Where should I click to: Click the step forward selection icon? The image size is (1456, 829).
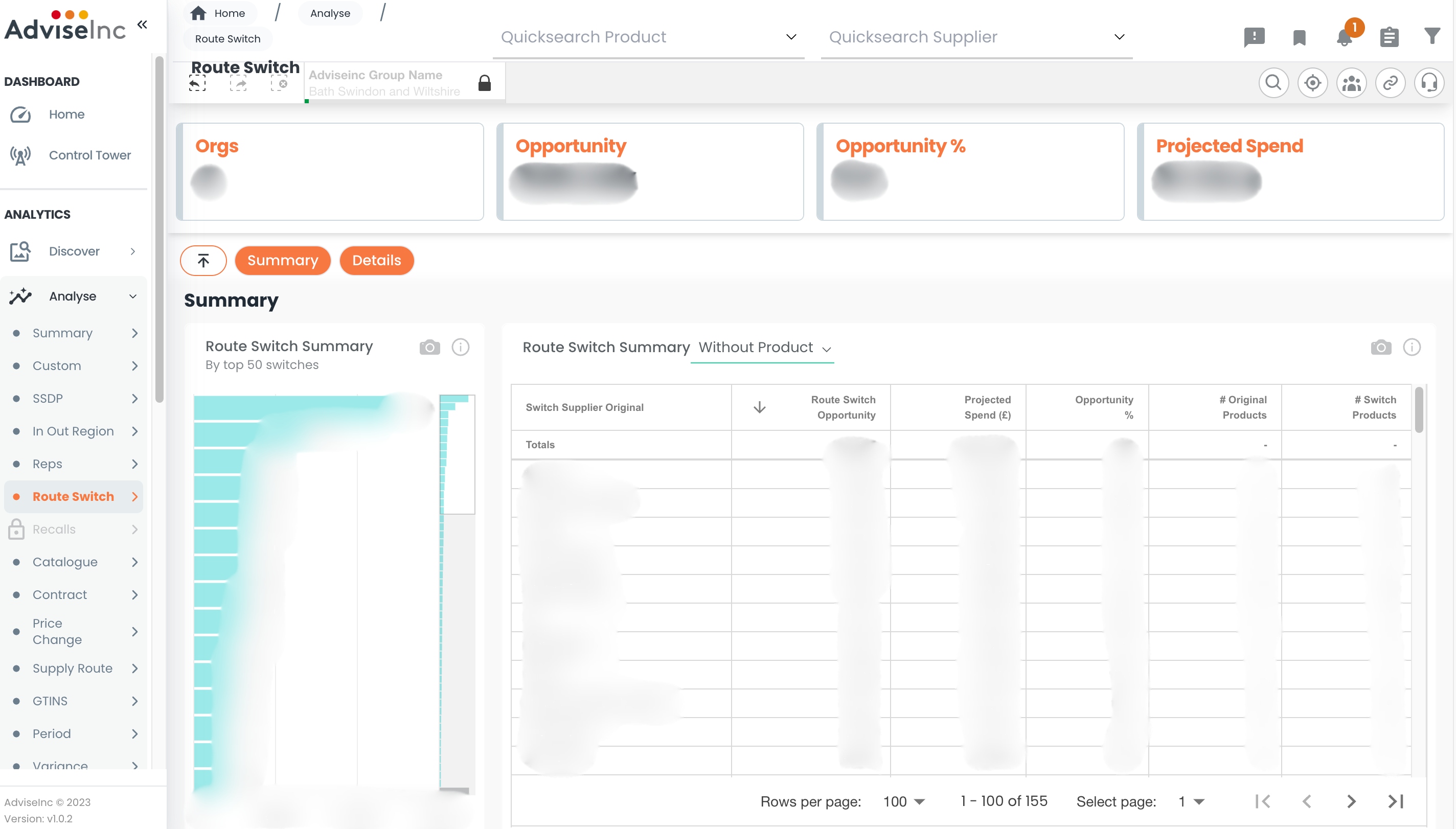[238, 84]
